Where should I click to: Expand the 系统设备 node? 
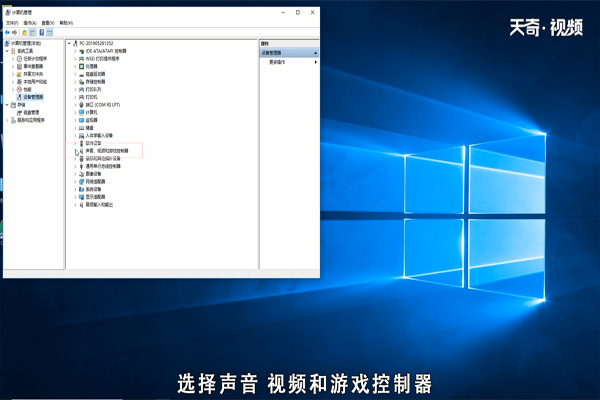click(75, 189)
